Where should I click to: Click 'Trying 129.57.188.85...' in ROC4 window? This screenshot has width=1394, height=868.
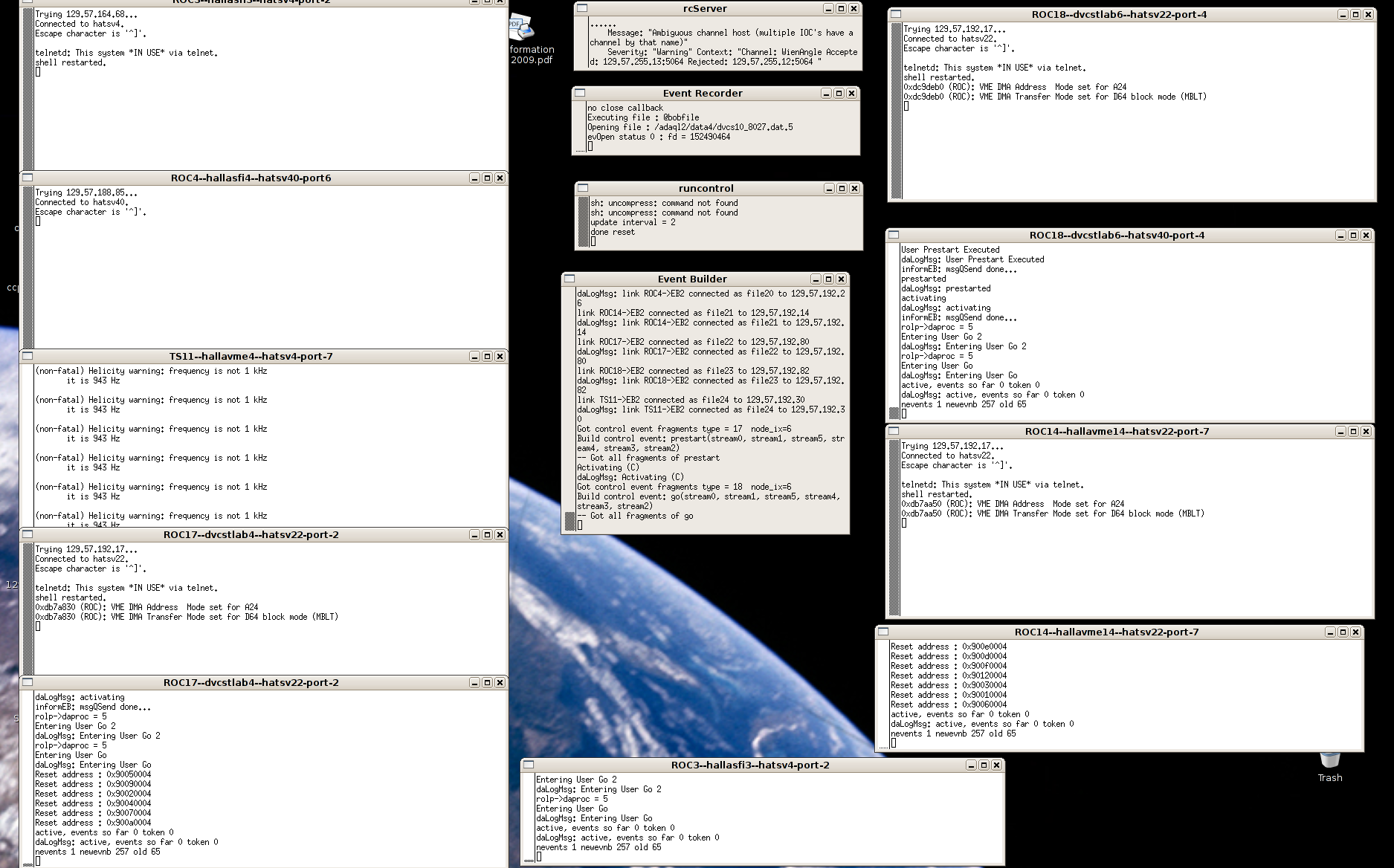tap(86, 192)
